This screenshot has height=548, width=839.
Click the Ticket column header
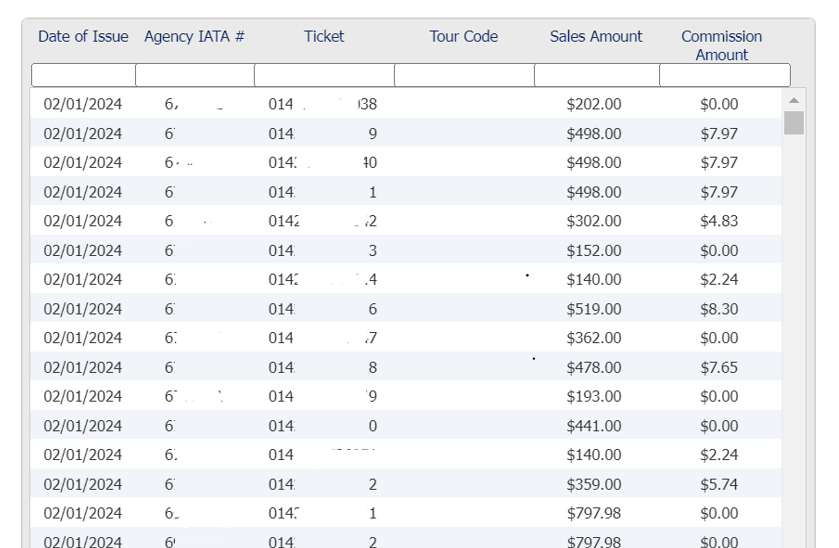tap(324, 37)
